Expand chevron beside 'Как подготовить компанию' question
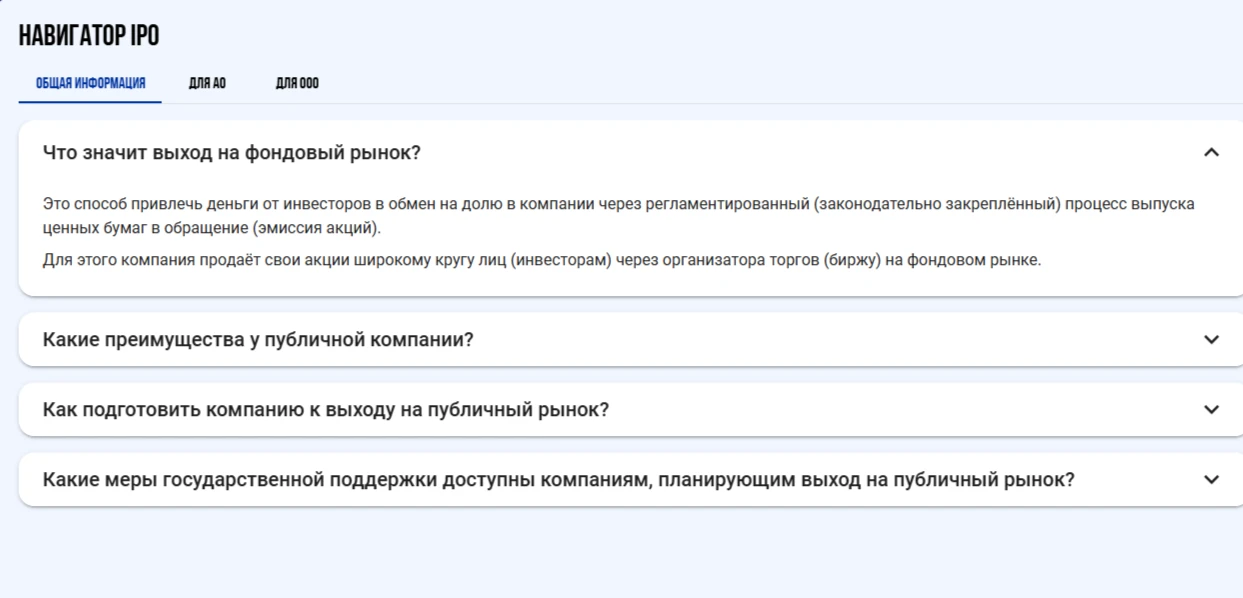The height and width of the screenshot is (598, 1243). (1211, 410)
